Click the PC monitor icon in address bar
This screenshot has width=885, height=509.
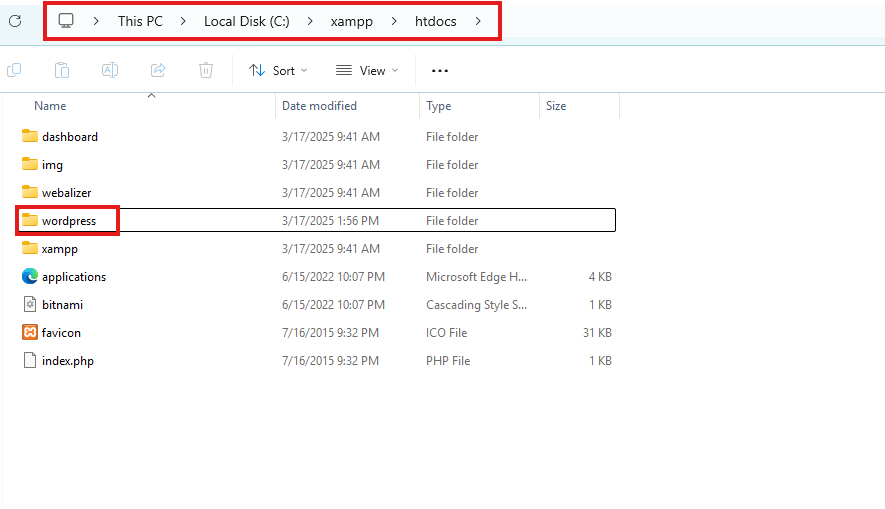[66, 21]
